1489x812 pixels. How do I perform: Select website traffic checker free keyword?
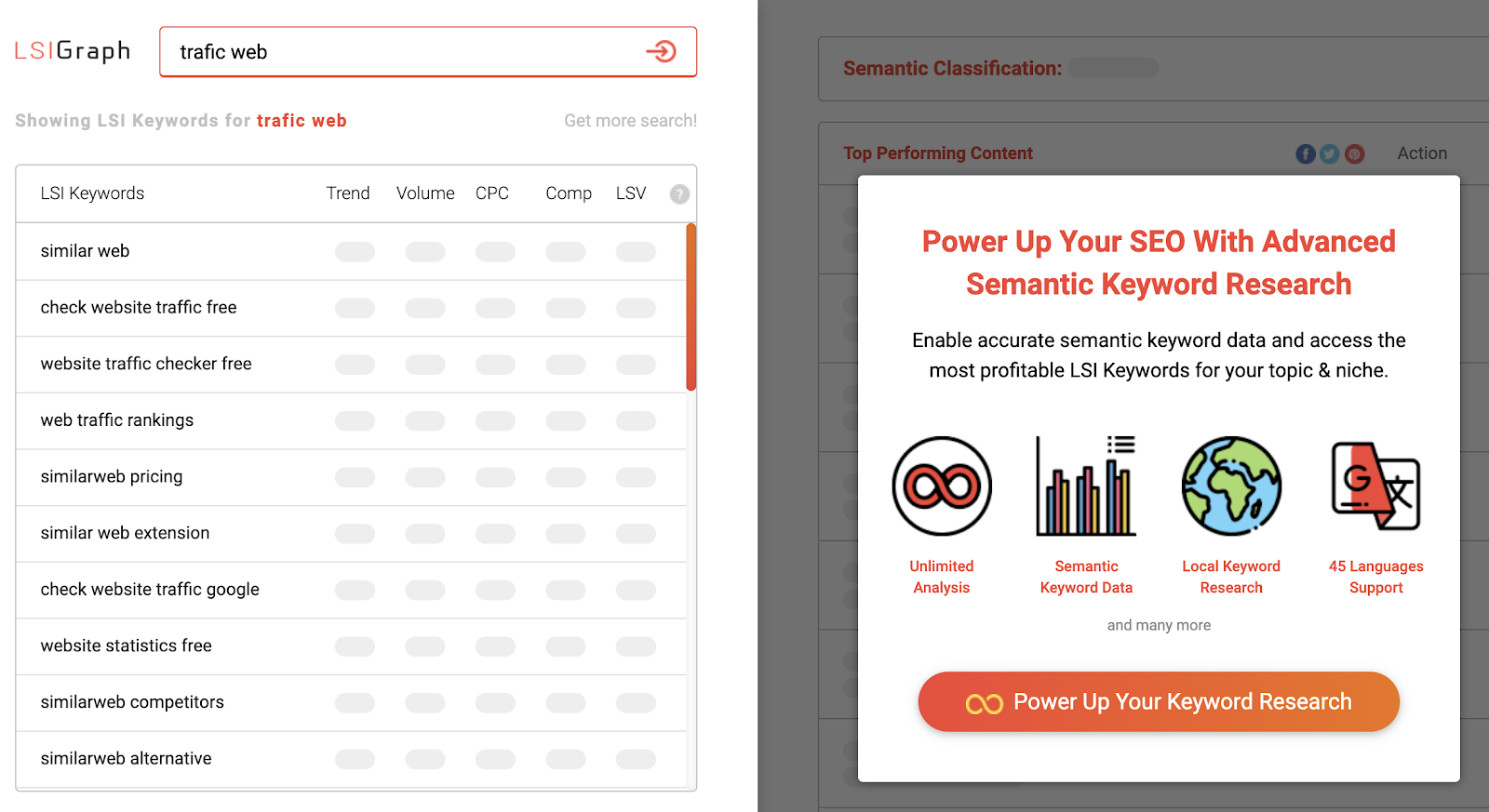[351, 364]
